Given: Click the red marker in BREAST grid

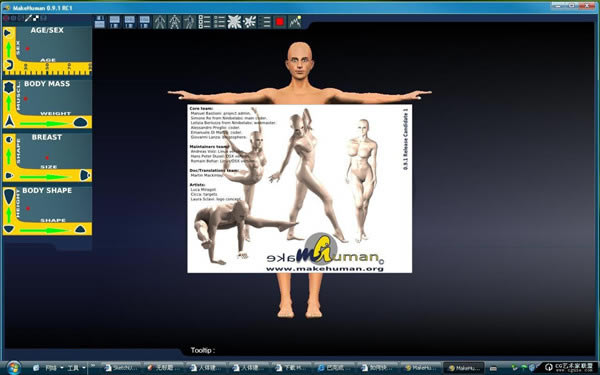Looking at the screenshot, I should point(47,158).
